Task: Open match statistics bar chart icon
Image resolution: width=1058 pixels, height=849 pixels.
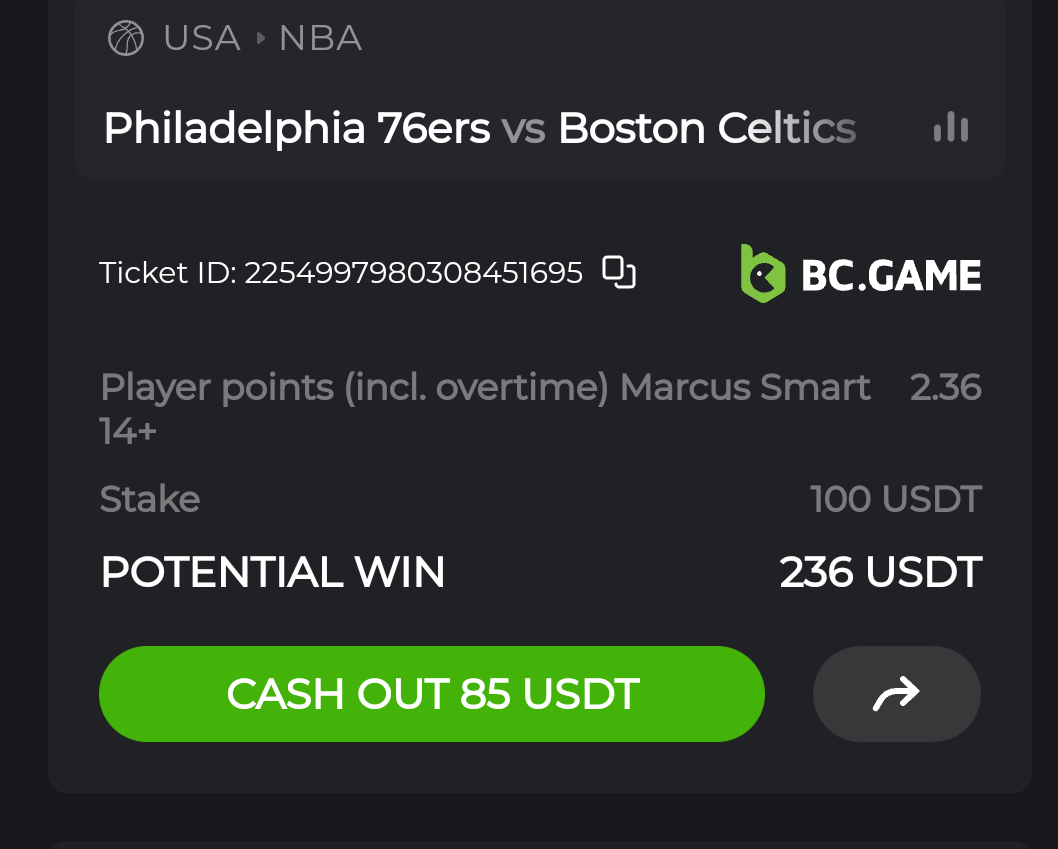Action: [950, 127]
